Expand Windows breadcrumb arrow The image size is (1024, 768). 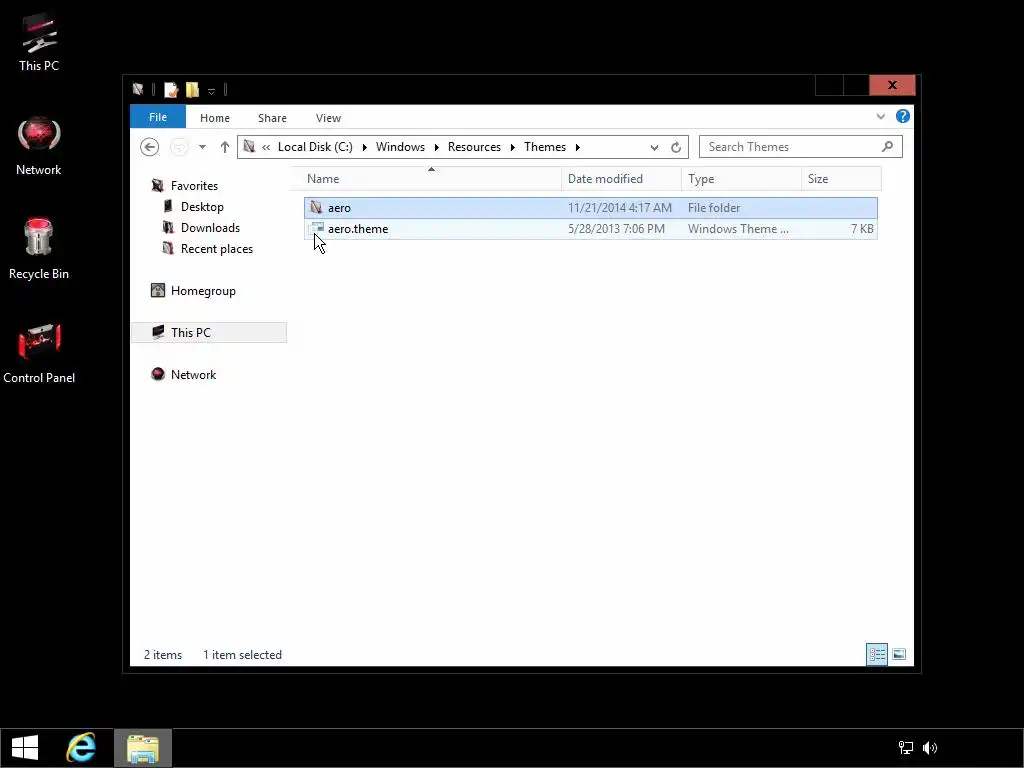click(x=436, y=147)
